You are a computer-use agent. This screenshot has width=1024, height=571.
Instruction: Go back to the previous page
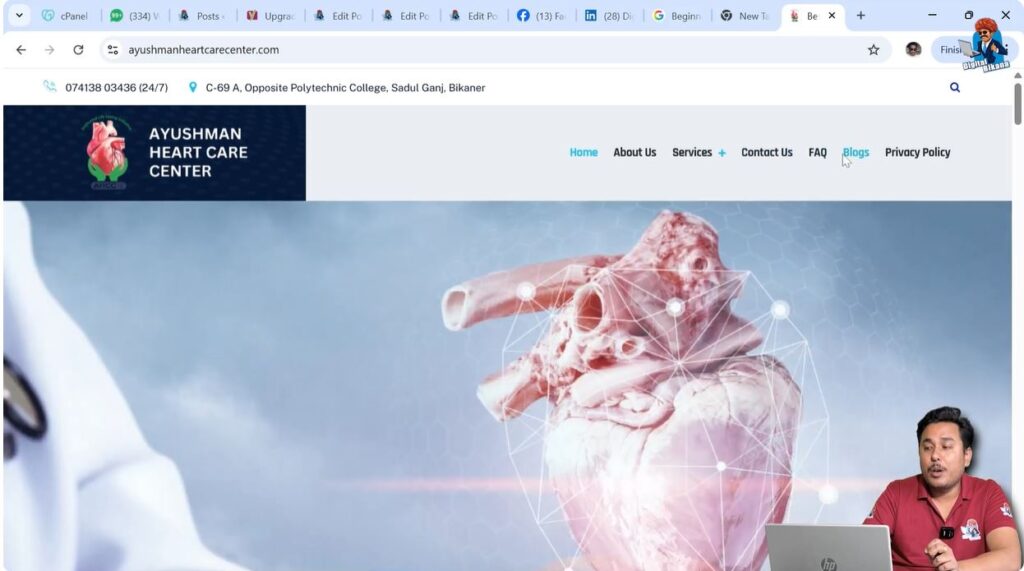21,50
